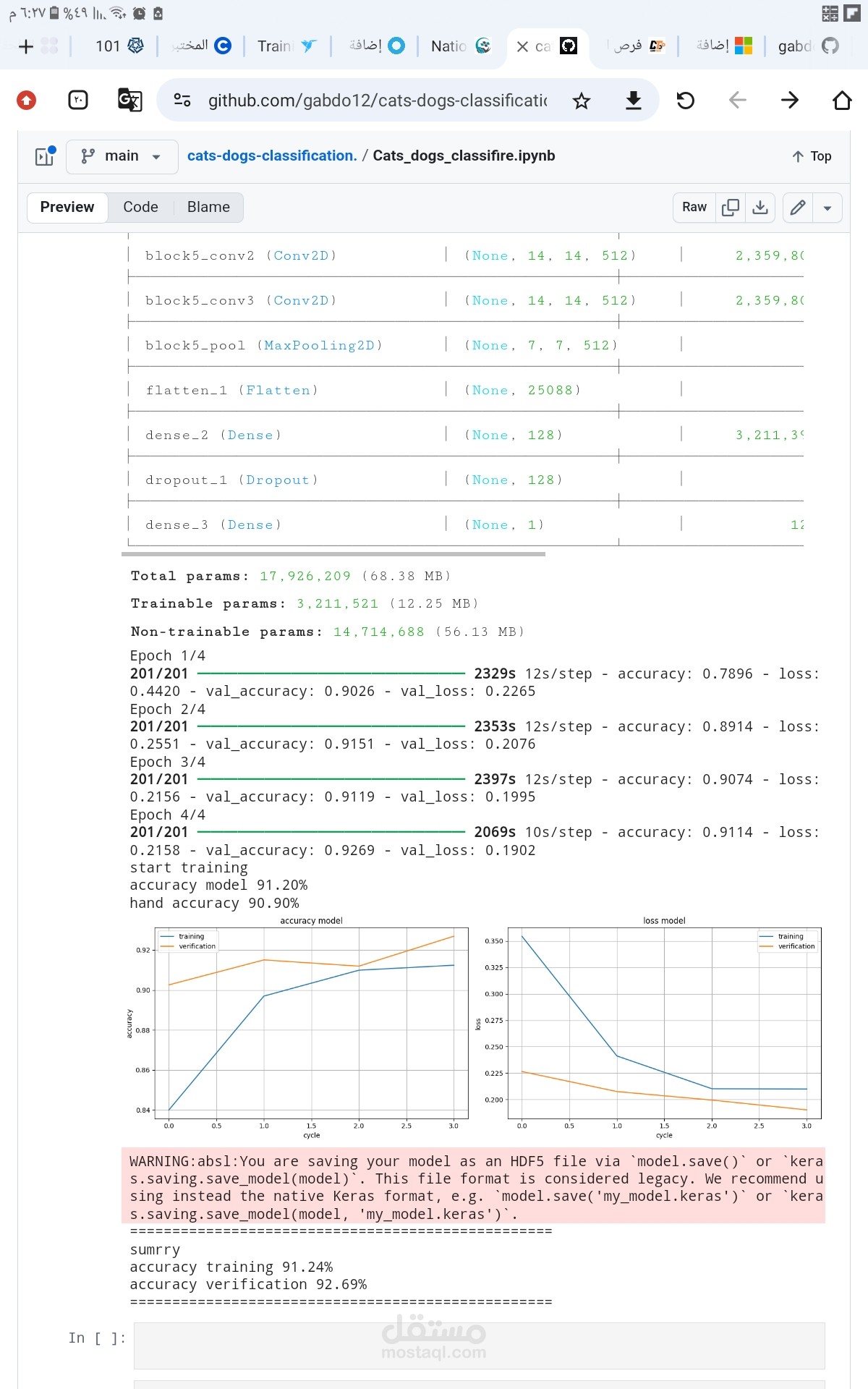Screen dimensions: 868x1389
Task: Open the cats-dogs-classification repository link
Action: [272, 156]
